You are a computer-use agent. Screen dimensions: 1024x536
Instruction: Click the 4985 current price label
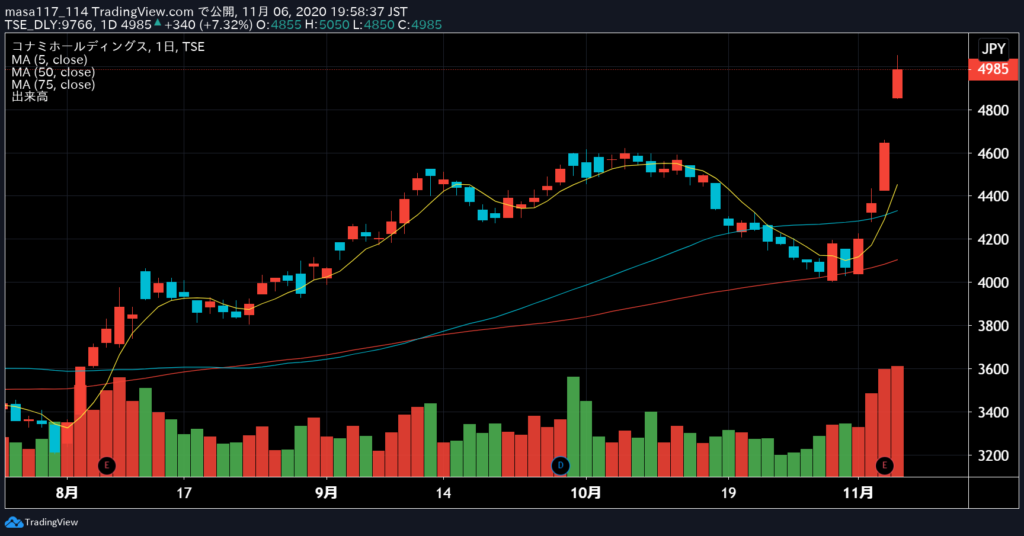click(993, 69)
